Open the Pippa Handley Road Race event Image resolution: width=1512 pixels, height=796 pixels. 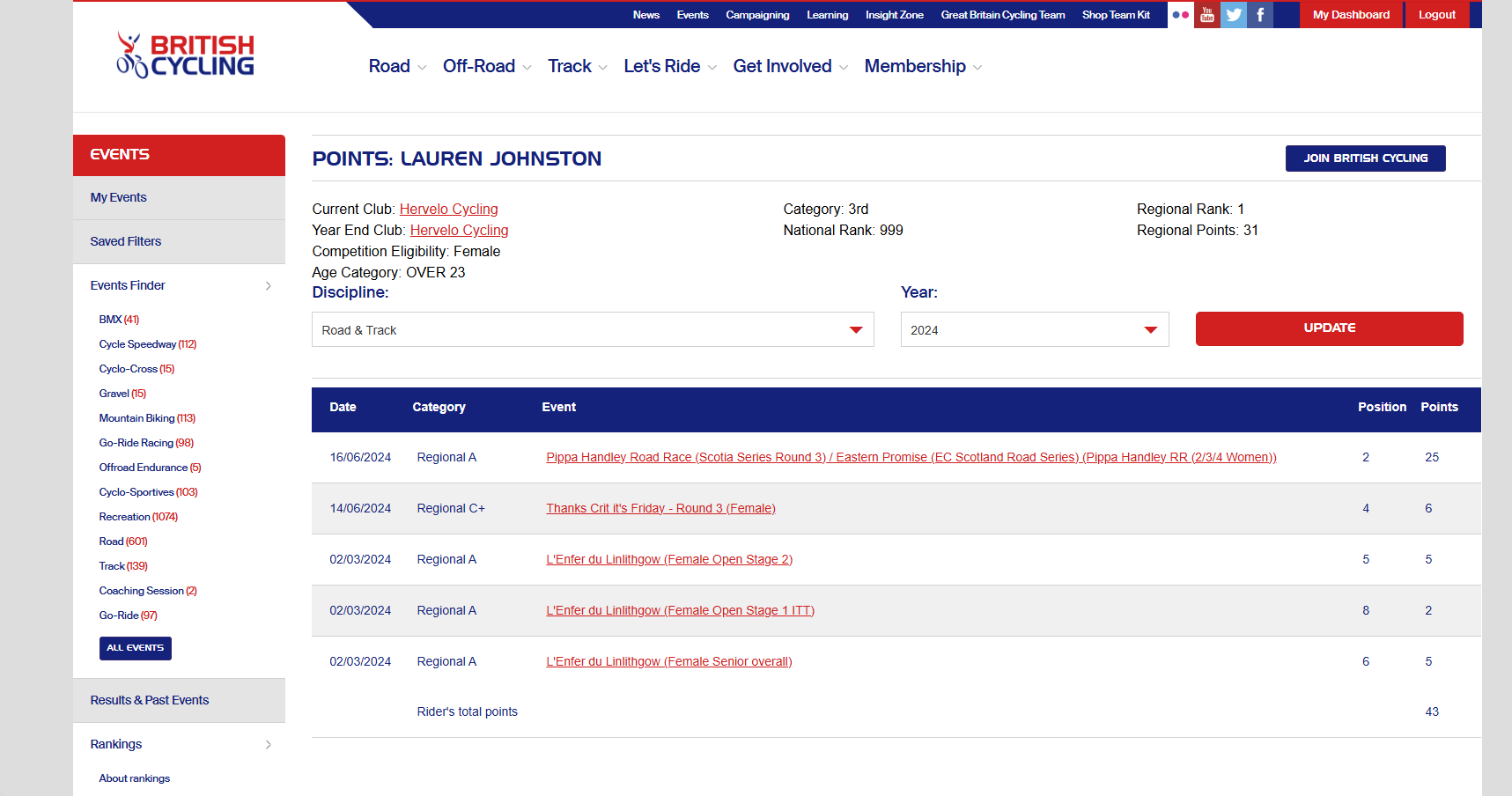911,458
